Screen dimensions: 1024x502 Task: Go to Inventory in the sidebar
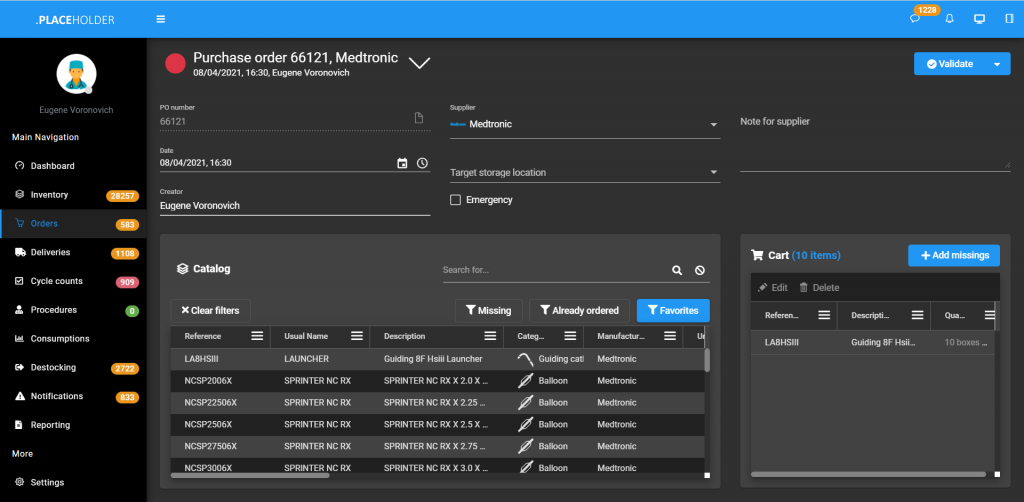point(49,195)
